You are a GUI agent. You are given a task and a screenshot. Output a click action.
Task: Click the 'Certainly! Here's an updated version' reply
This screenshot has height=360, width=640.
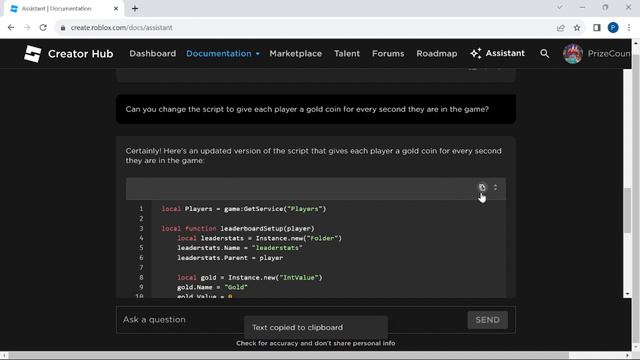pyautogui.click(x=313, y=156)
